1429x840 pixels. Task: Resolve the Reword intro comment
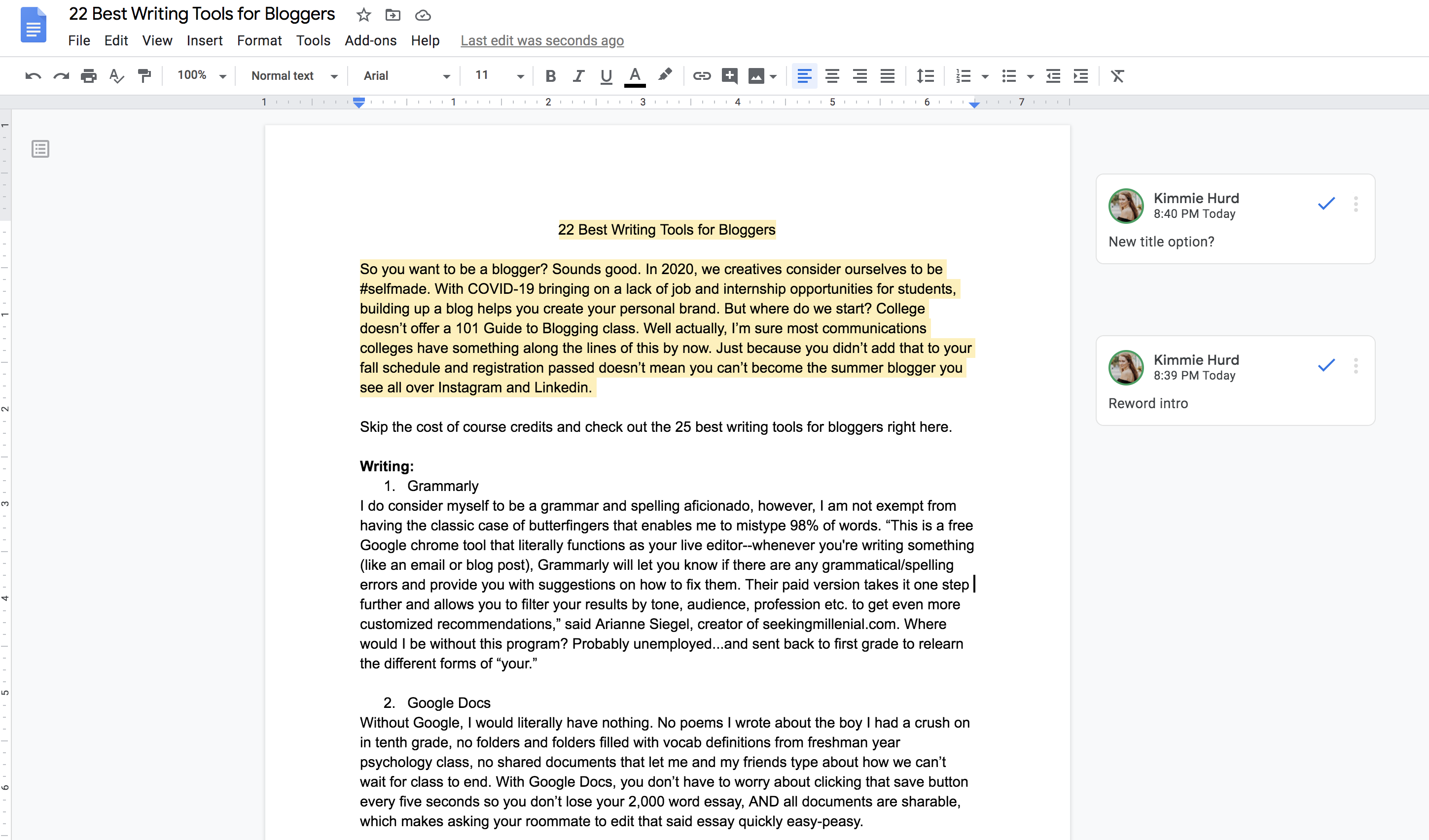[1326, 364]
